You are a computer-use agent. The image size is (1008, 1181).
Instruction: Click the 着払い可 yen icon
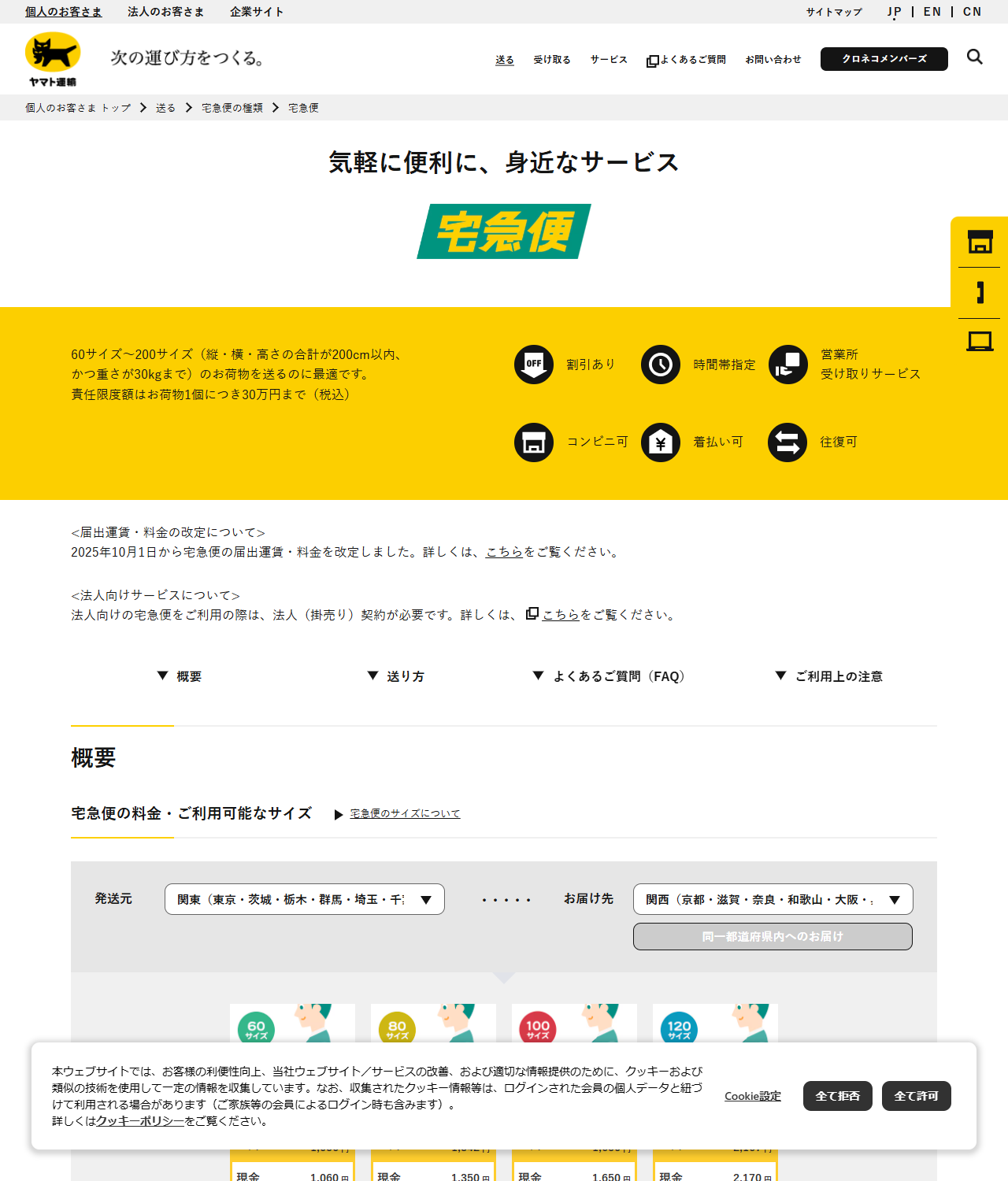pos(661,442)
